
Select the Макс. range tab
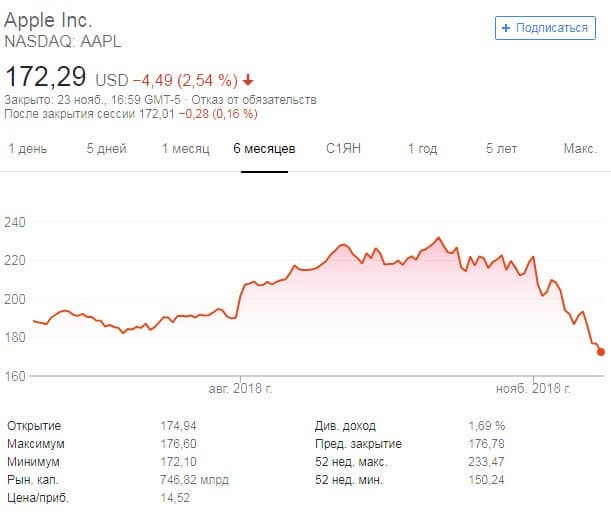pos(580,149)
